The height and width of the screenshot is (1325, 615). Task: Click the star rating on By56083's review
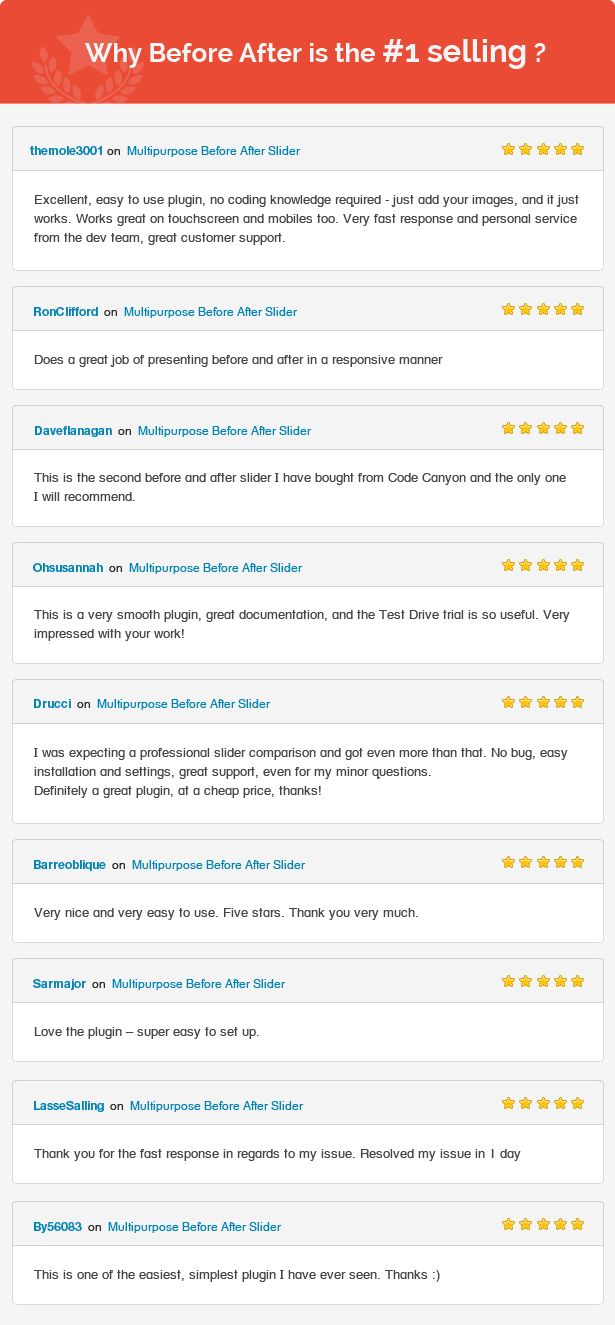pos(542,1225)
